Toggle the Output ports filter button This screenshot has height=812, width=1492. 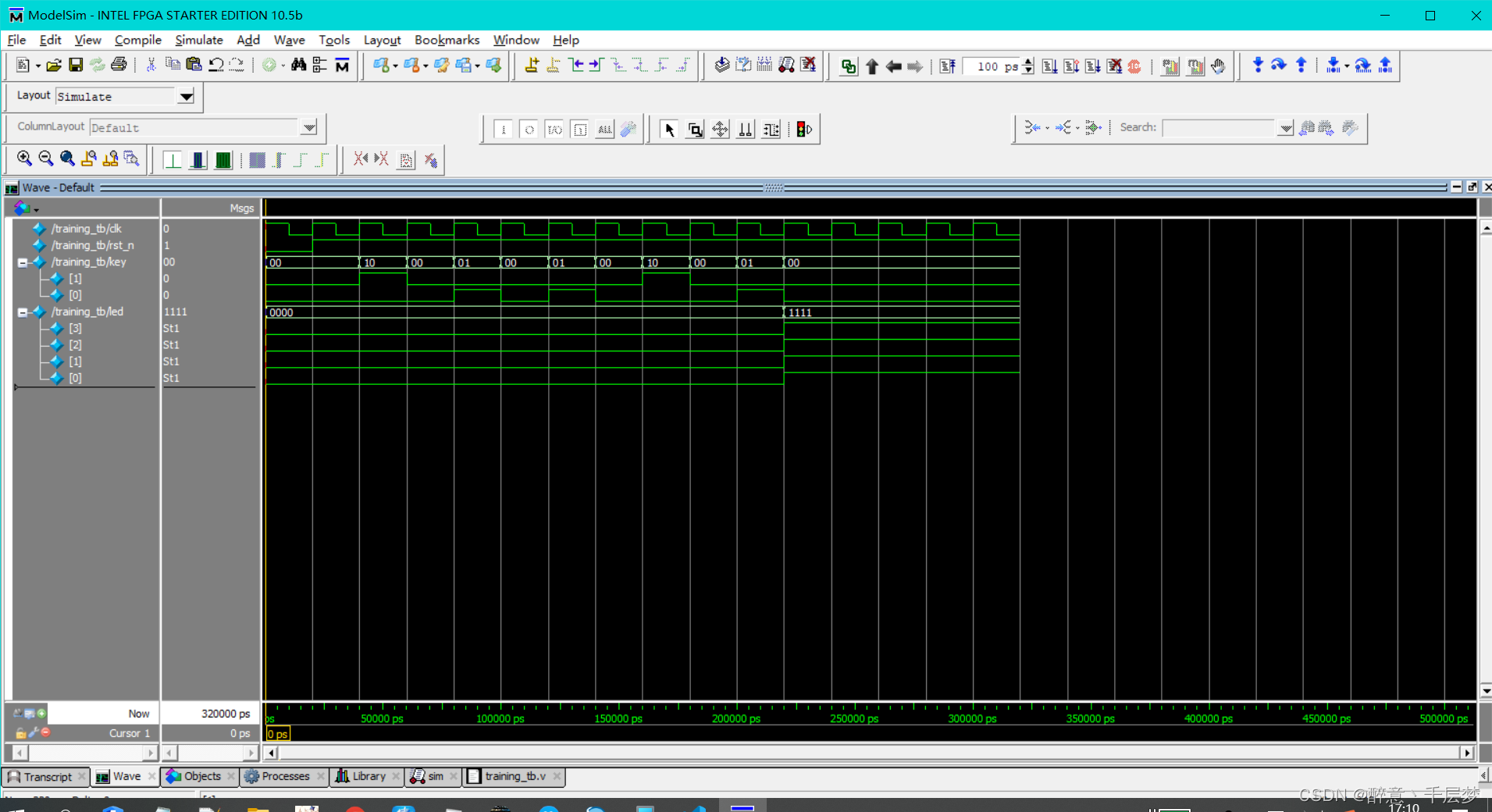click(x=529, y=130)
